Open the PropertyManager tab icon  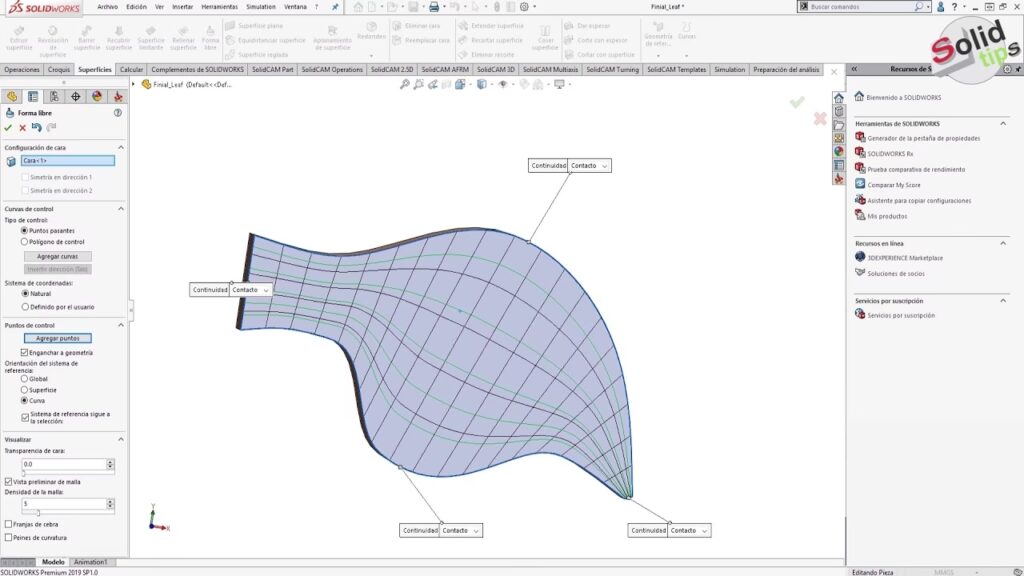33,97
